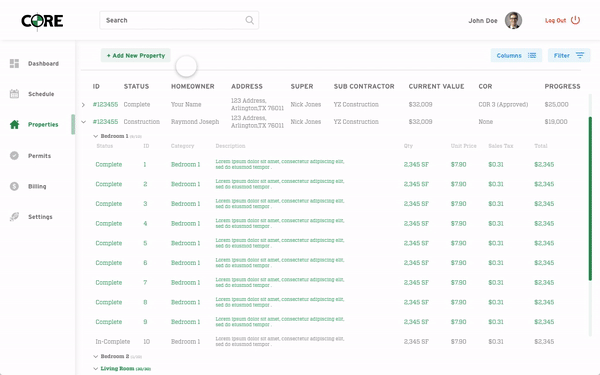The height and width of the screenshot is (375, 600).
Task: Click the search magnifier icon
Action: coord(249,20)
